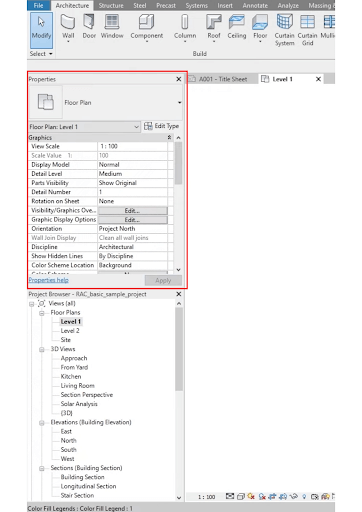Click Edit for Graphic Display Options

coord(133,220)
